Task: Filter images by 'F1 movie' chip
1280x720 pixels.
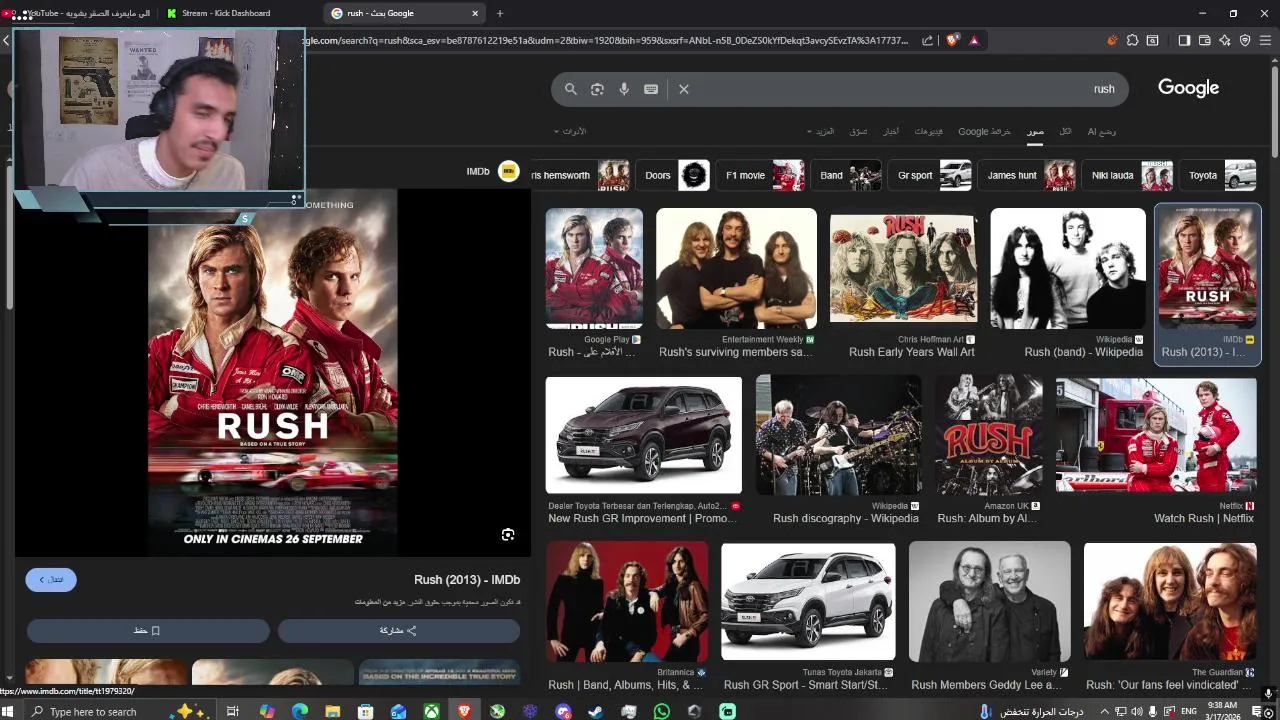Action: (760, 175)
